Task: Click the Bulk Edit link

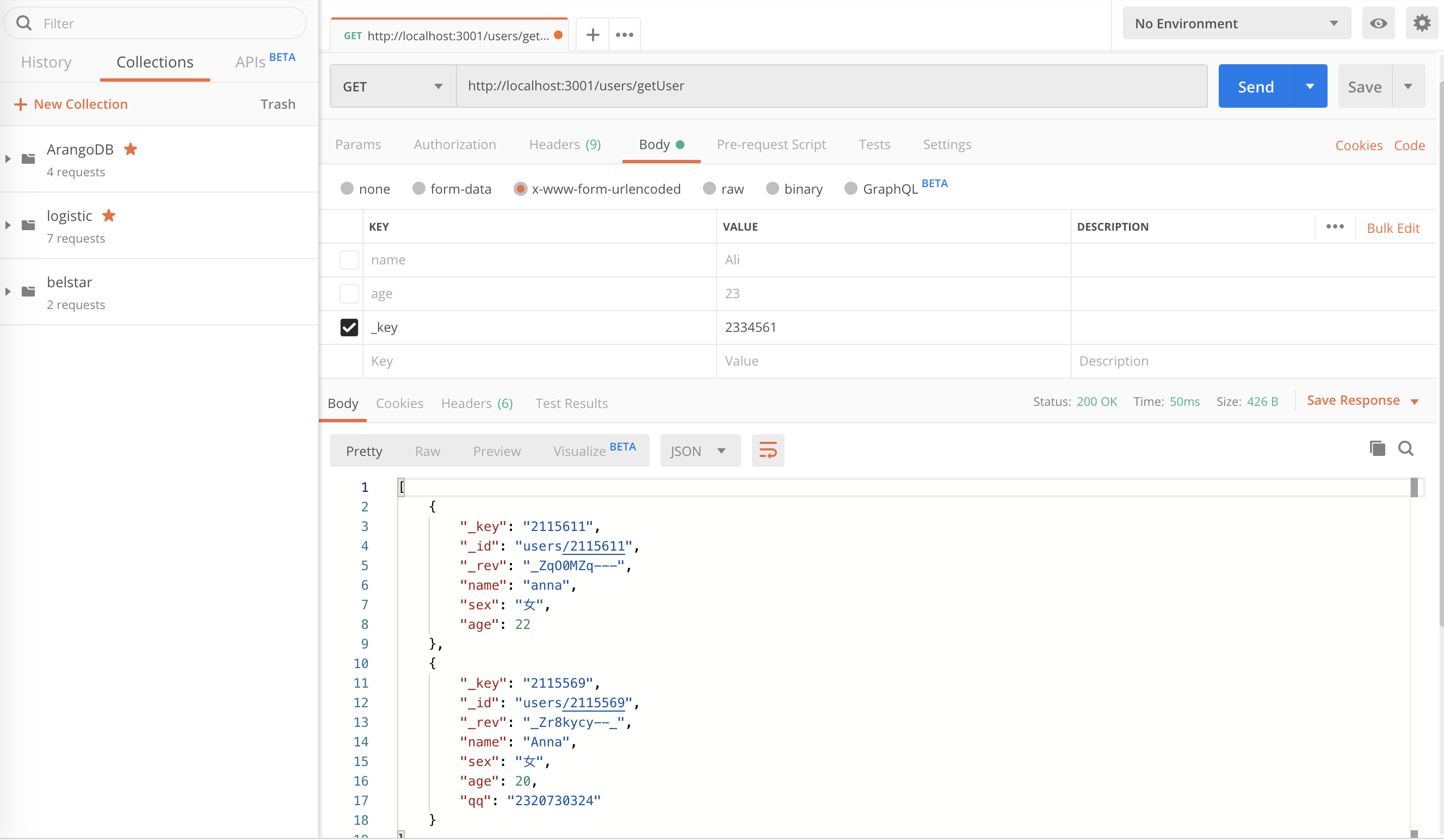Action: (x=1392, y=228)
